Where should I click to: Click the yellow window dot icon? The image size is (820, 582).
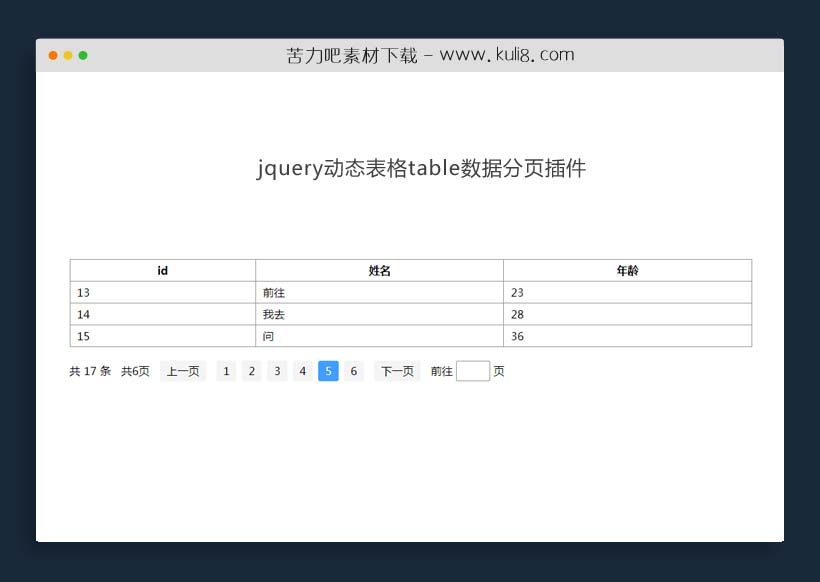(66, 56)
